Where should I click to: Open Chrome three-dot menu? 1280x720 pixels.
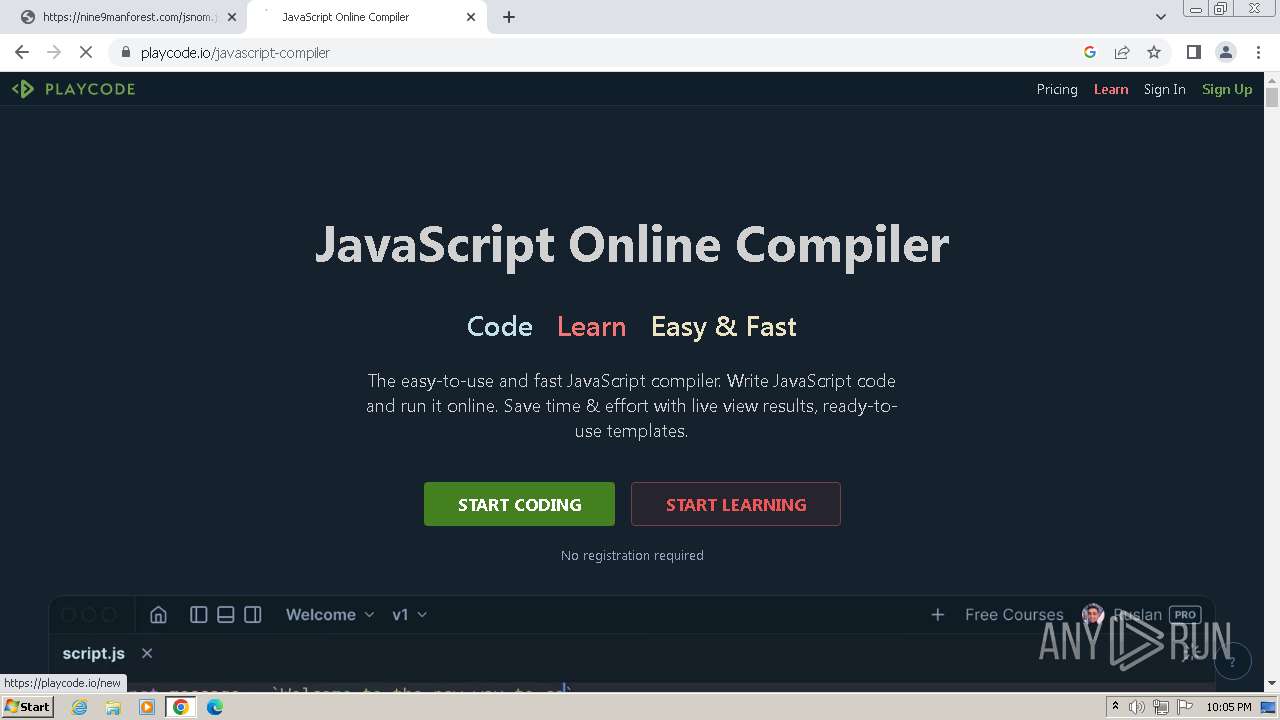(1257, 52)
